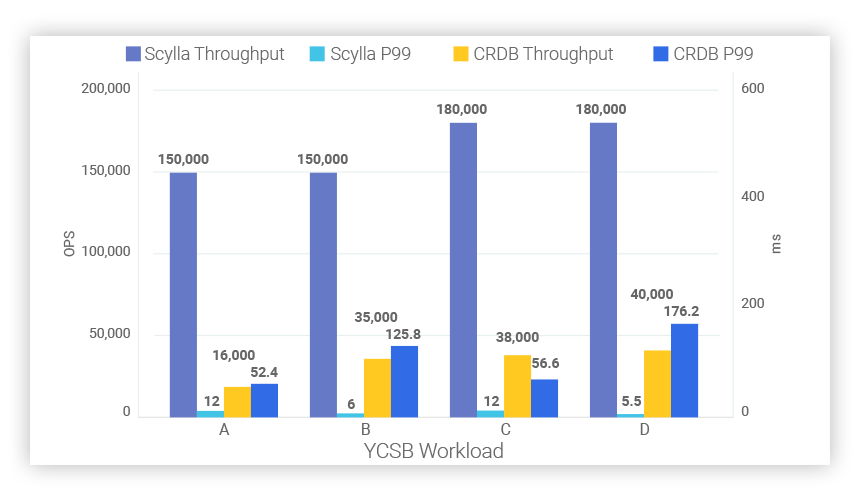Click the Scylla Throughput bar for workload D

tap(603, 270)
